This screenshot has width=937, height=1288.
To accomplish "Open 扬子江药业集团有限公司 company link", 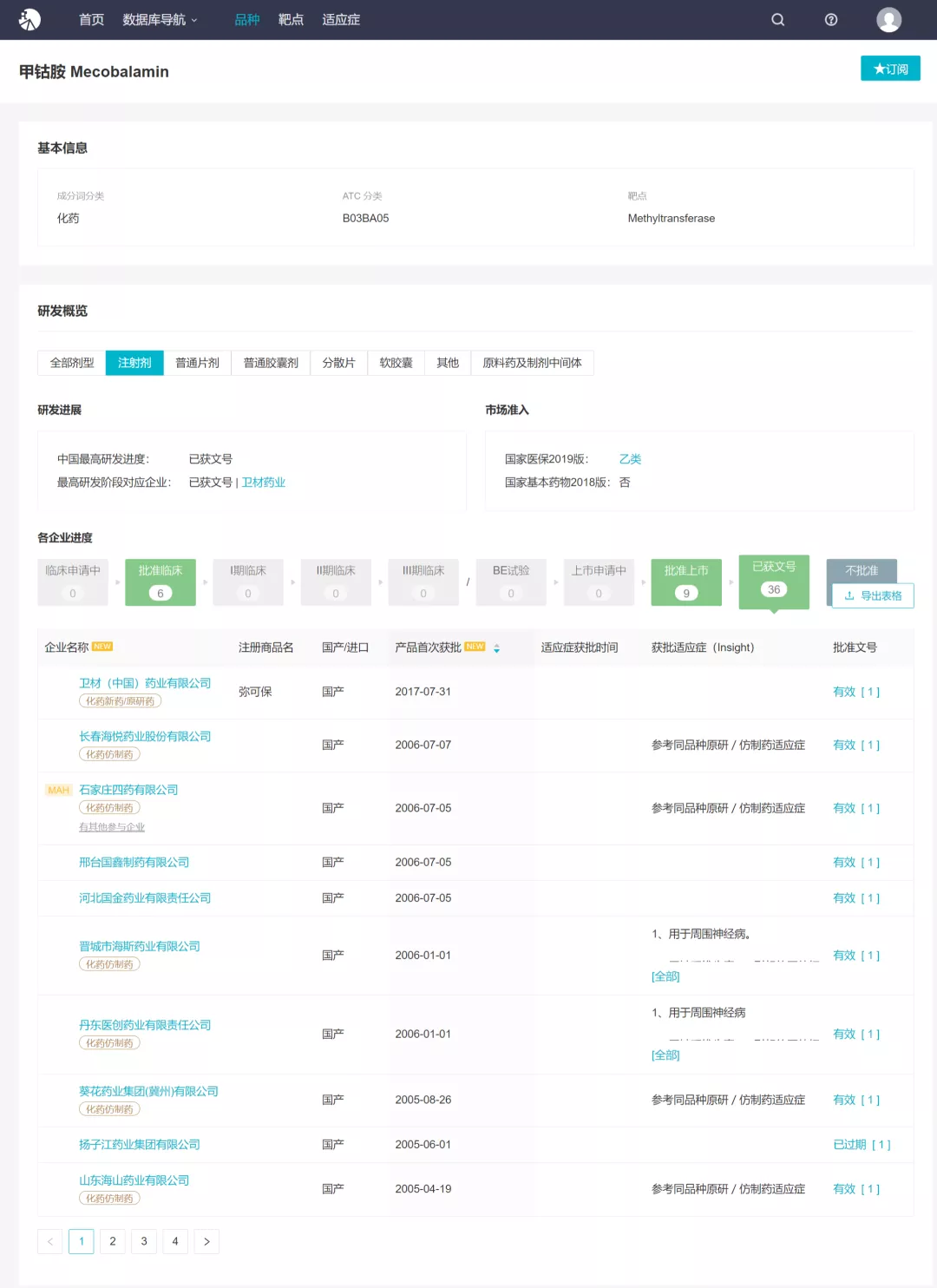I will [x=140, y=1145].
